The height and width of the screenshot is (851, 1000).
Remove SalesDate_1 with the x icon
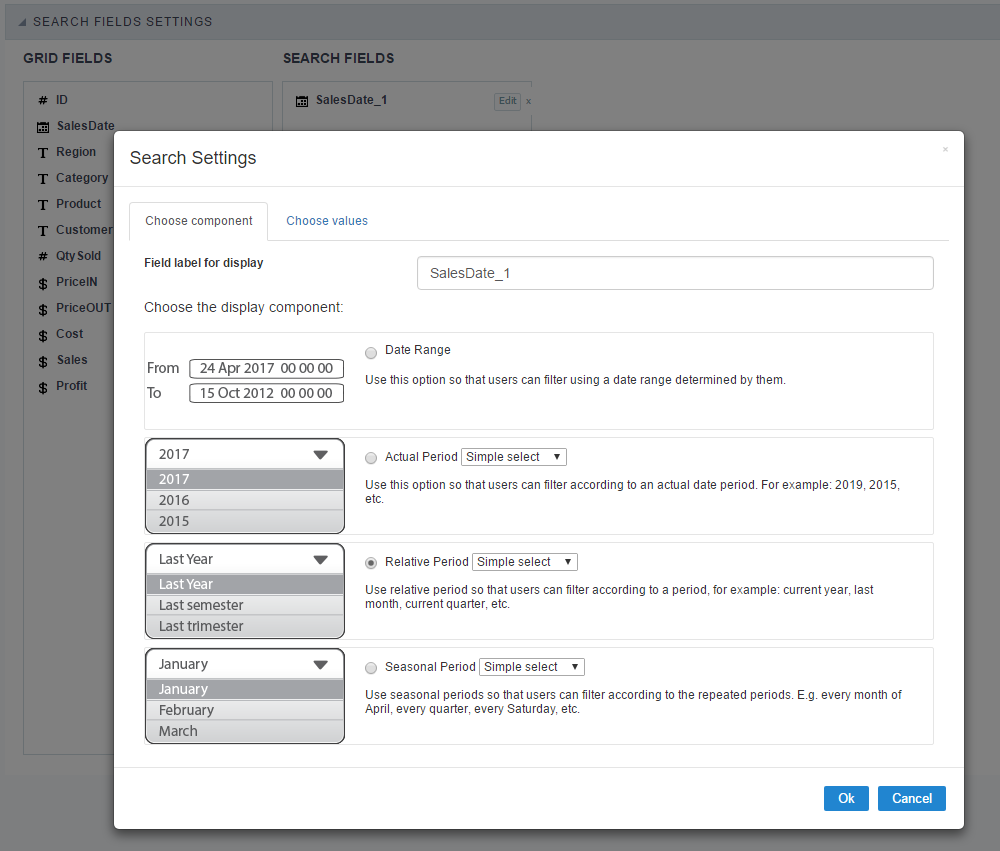click(x=528, y=101)
